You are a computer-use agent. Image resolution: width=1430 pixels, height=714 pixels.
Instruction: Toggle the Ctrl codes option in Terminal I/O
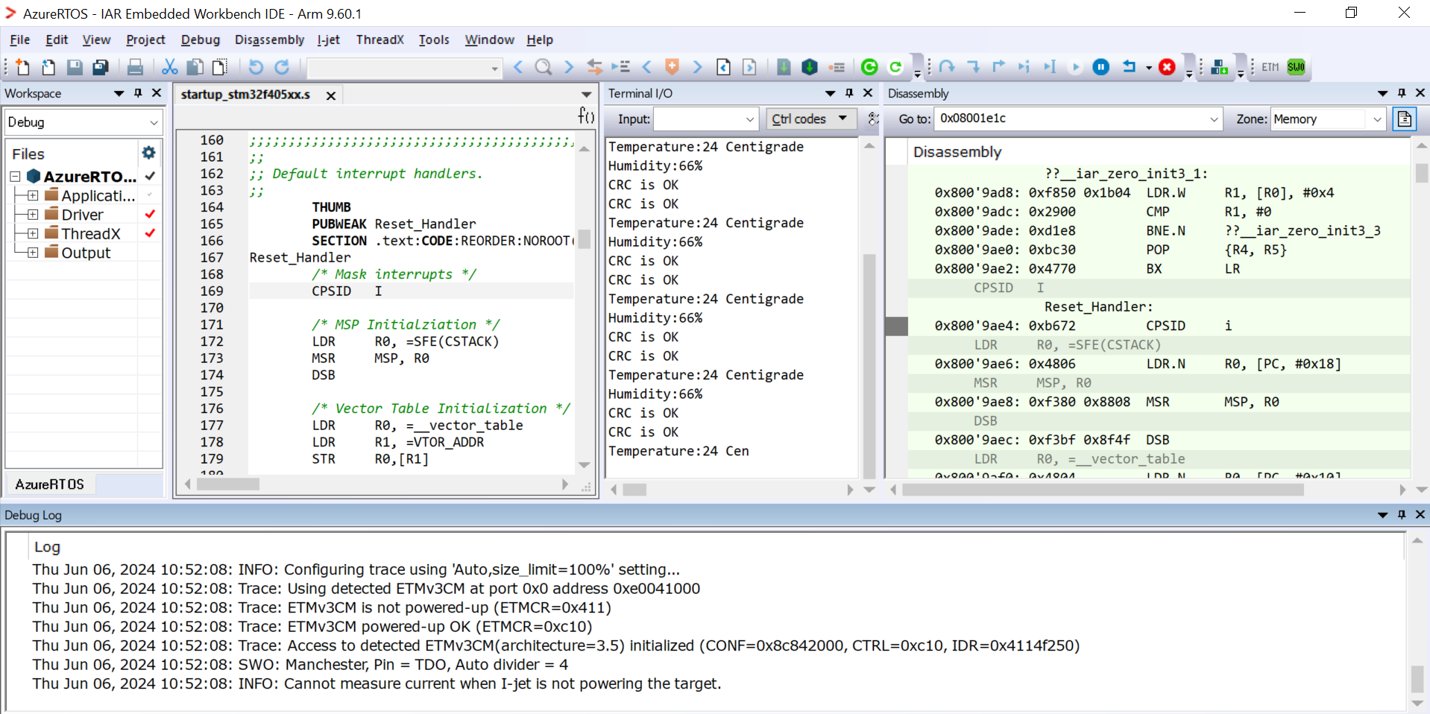810,118
